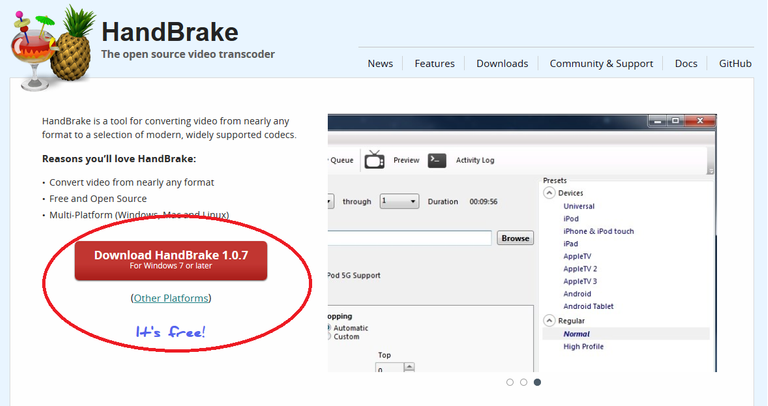The image size is (768, 406).
Task: Select the AppleTV preset
Action: click(x=577, y=256)
